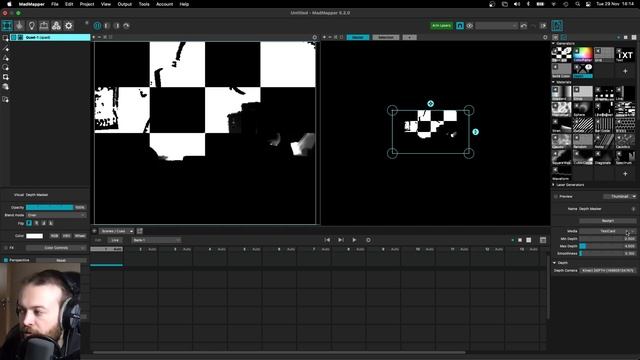Open the Account menu
The image size is (640, 360).
[164, 4]
